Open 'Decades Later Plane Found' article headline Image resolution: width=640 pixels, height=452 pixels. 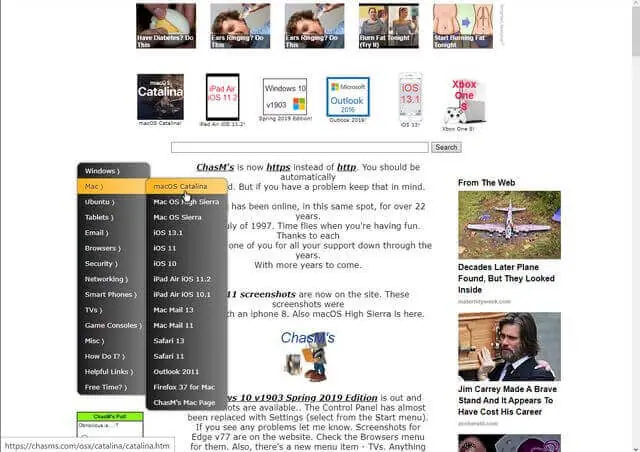click(506, 278)
